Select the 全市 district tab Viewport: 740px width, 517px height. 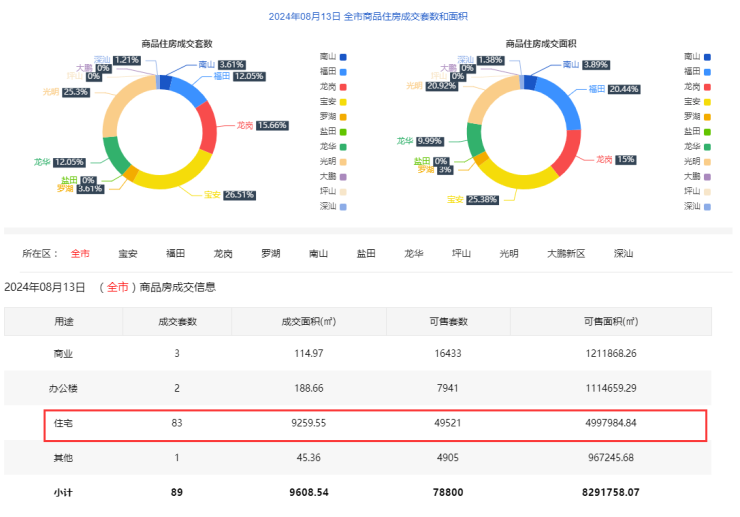80,254
